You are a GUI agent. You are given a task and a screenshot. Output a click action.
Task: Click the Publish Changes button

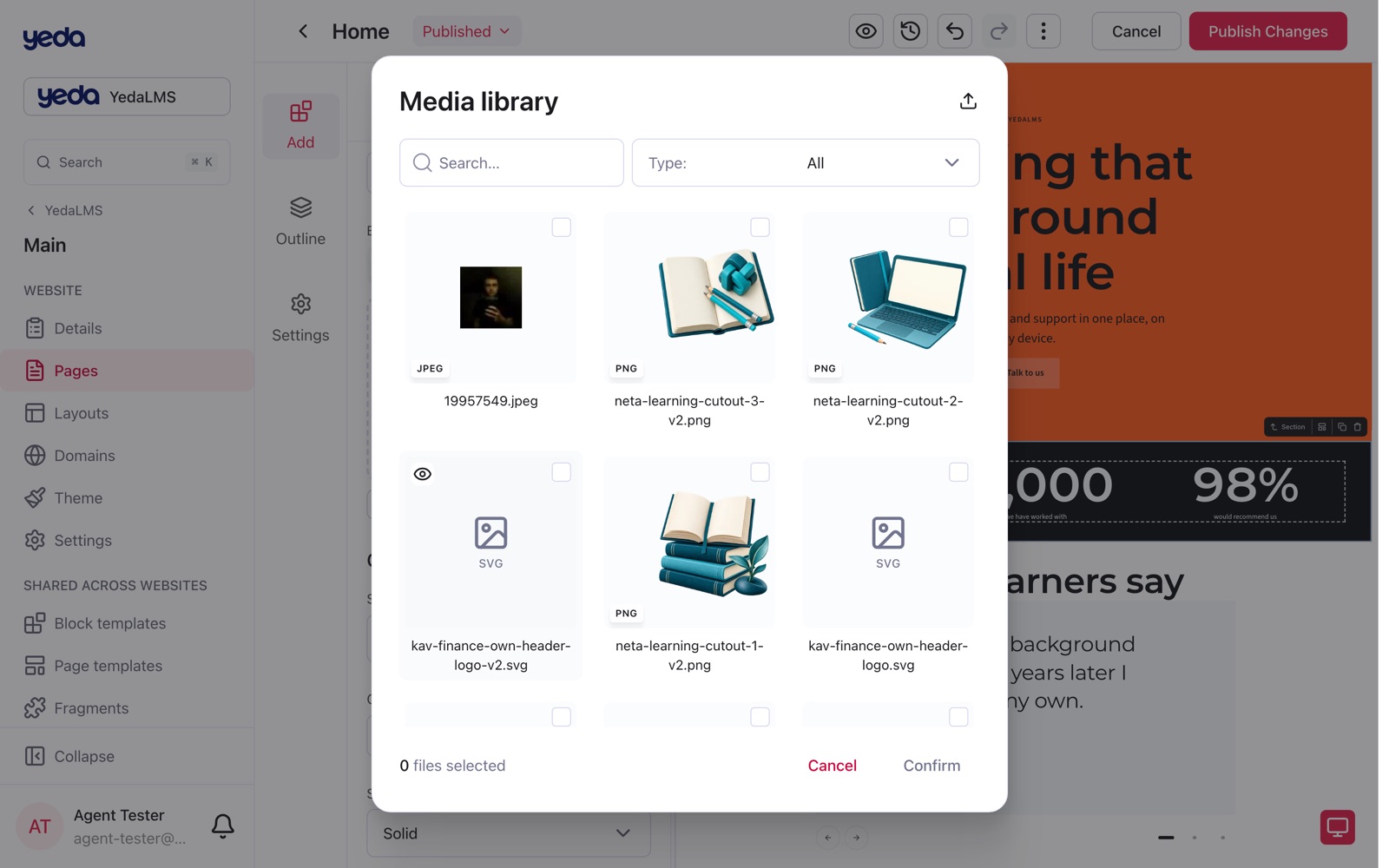[1267, 31]
